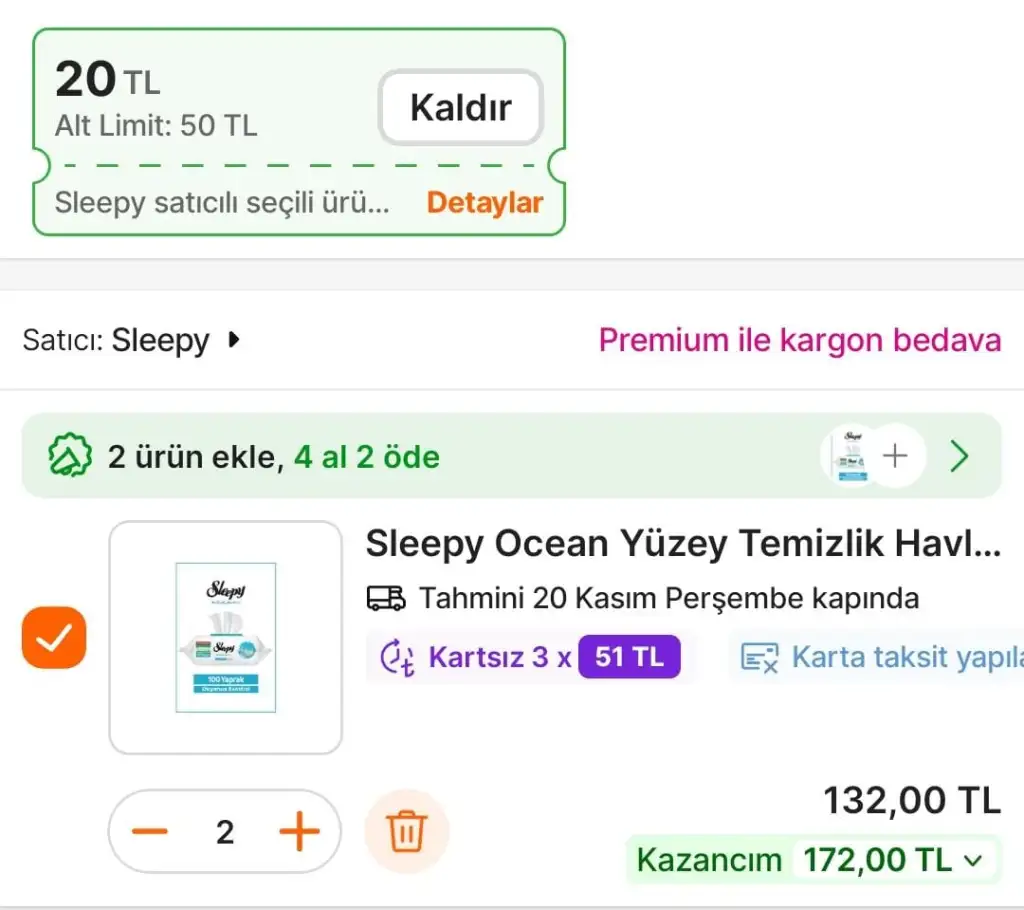Screen dimensions: 1024x910
Task: Open Sleepy Ocean product title
Action: click(682, 544)
